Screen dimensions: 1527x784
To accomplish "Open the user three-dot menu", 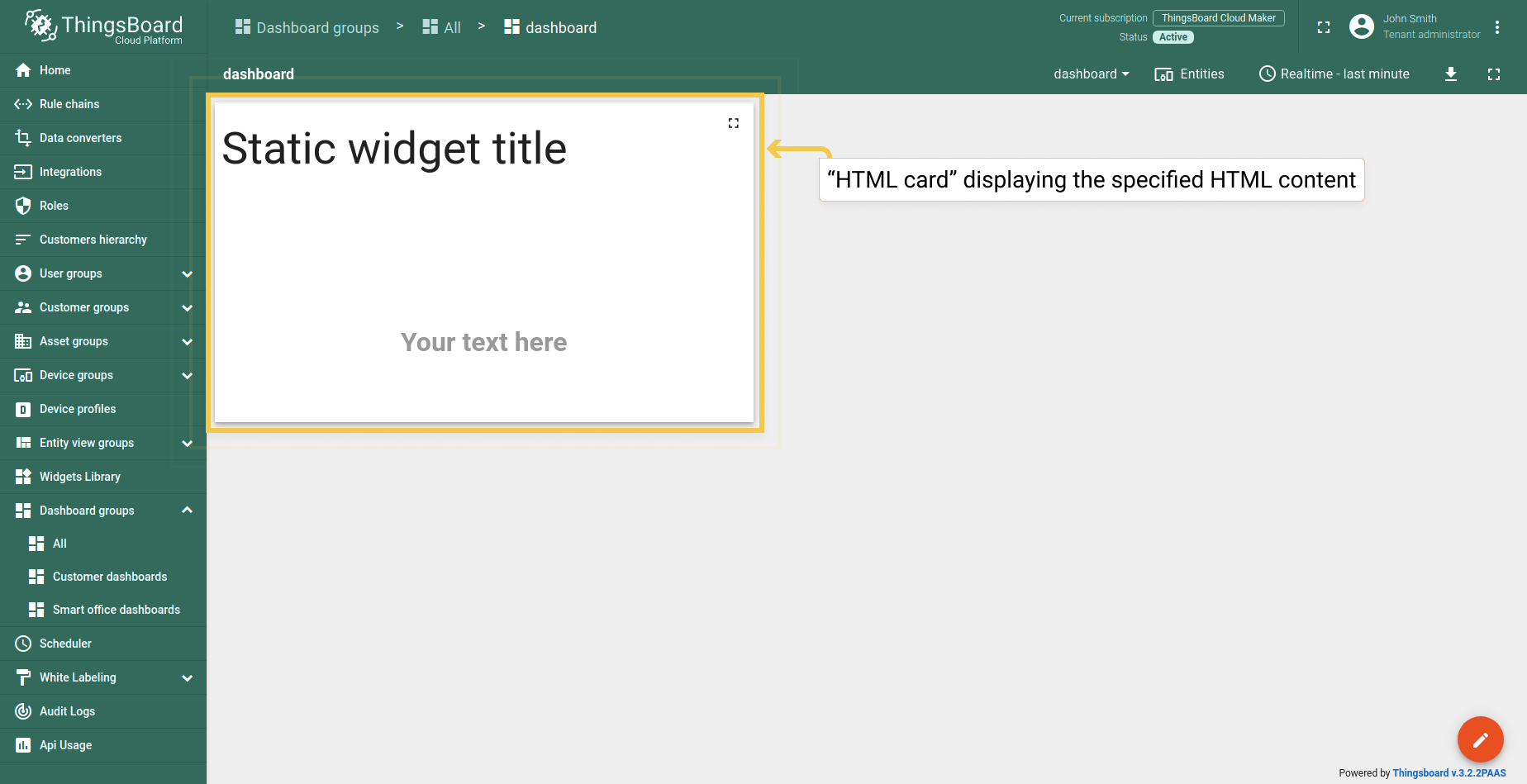I will 1497,27.
